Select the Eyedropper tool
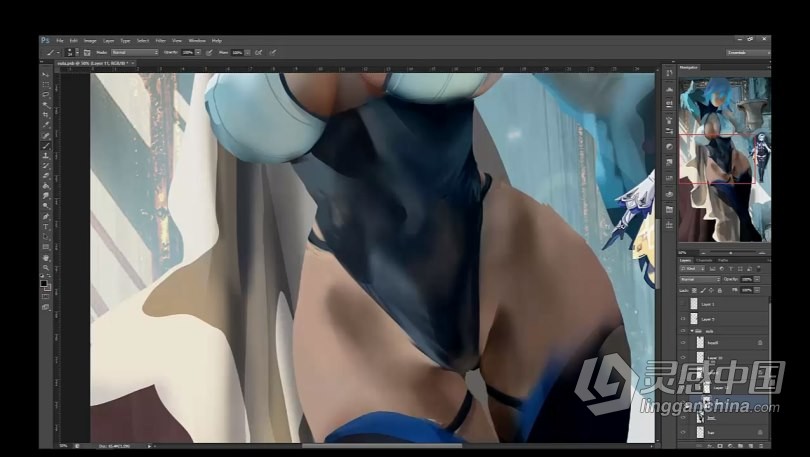 tap(45, 124)
